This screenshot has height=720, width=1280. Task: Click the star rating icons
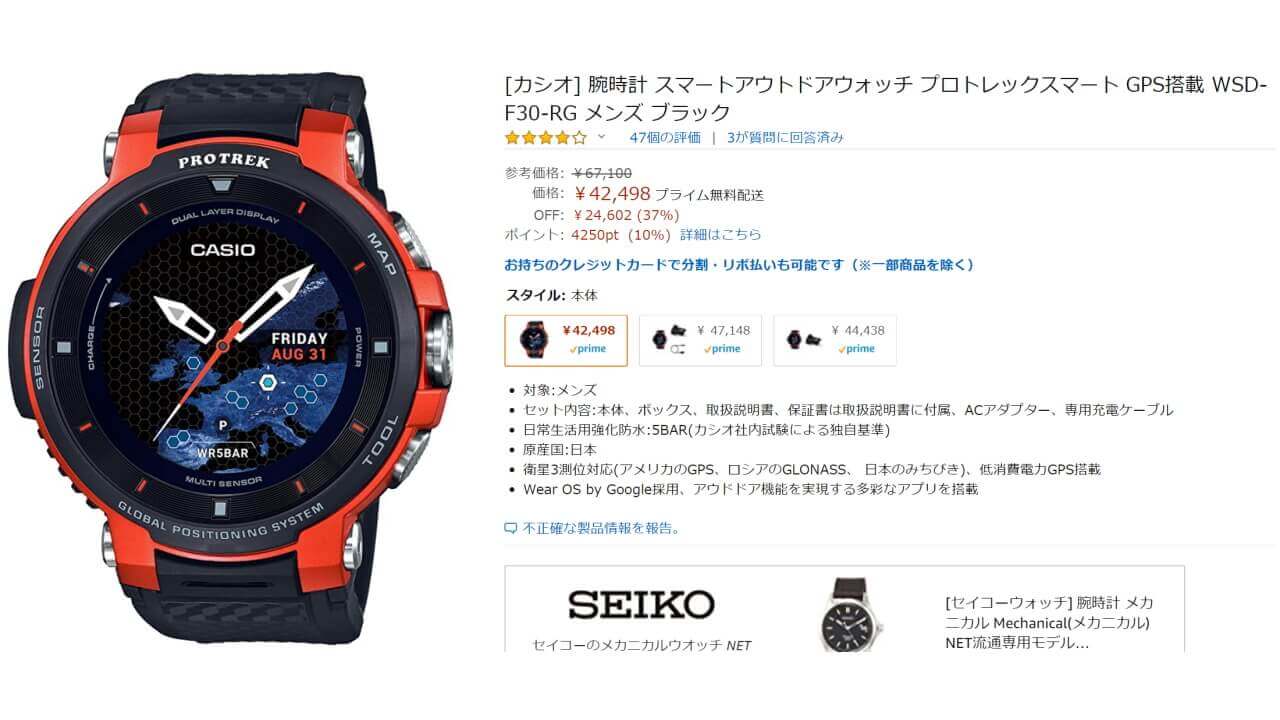546,137
